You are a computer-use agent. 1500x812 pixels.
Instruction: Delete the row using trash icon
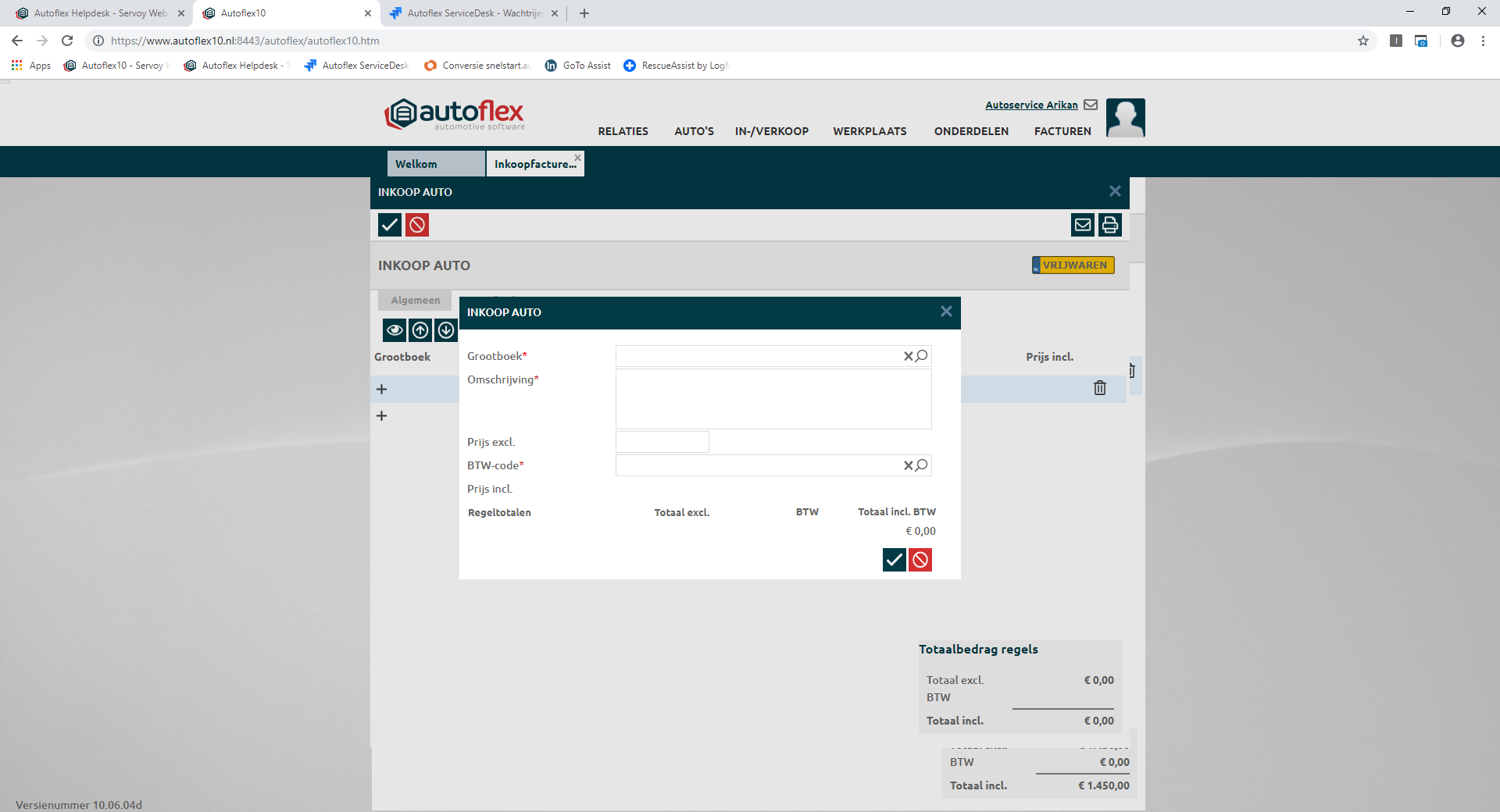(1100, 388)
